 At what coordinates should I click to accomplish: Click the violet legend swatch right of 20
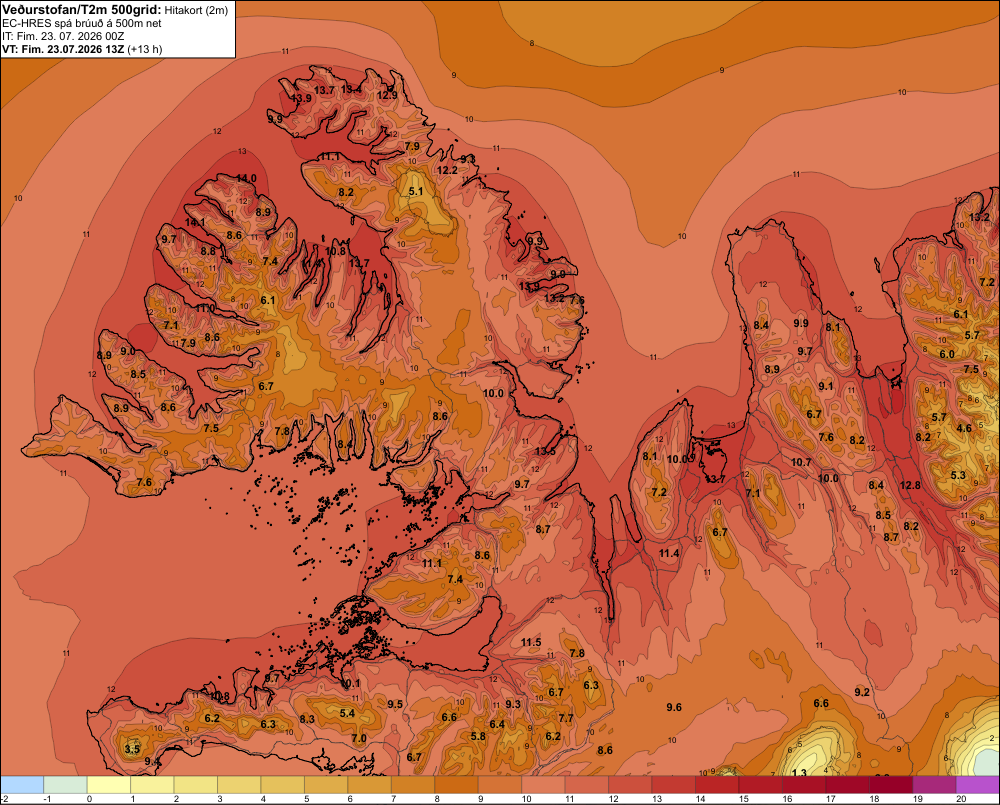coord(978,785)
